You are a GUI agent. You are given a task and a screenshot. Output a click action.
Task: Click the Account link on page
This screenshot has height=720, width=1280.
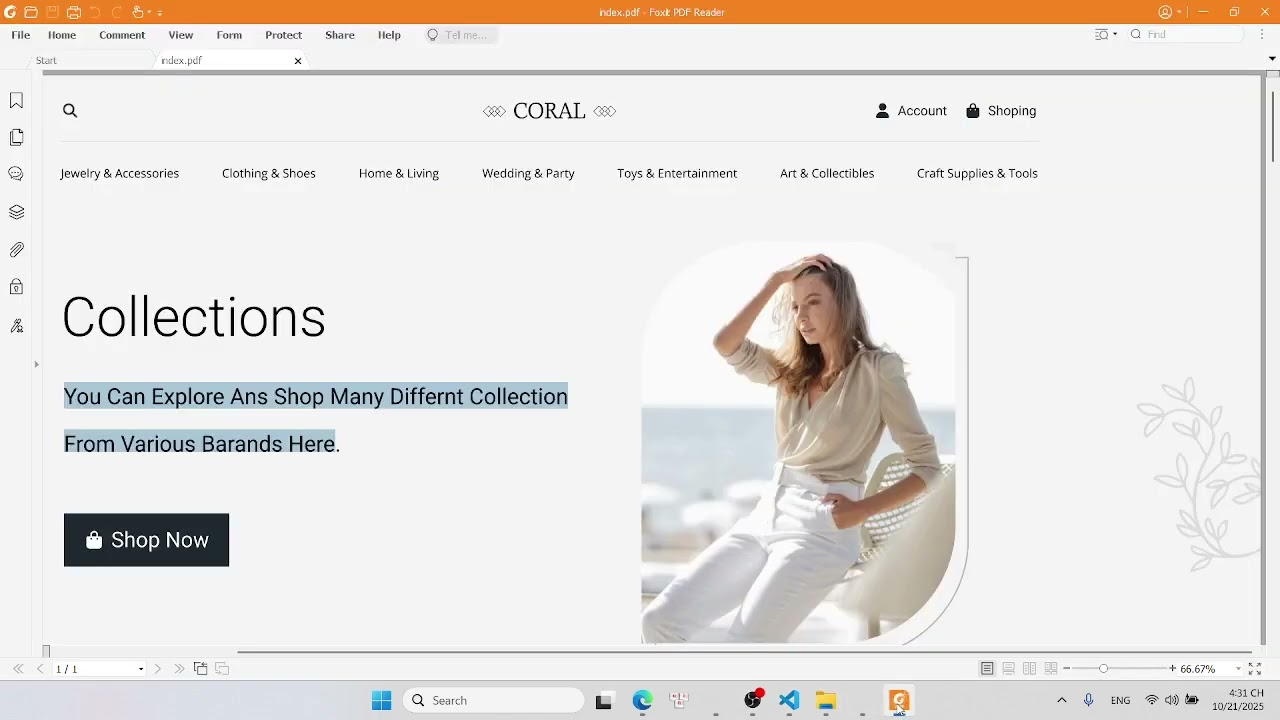(911, 111)
